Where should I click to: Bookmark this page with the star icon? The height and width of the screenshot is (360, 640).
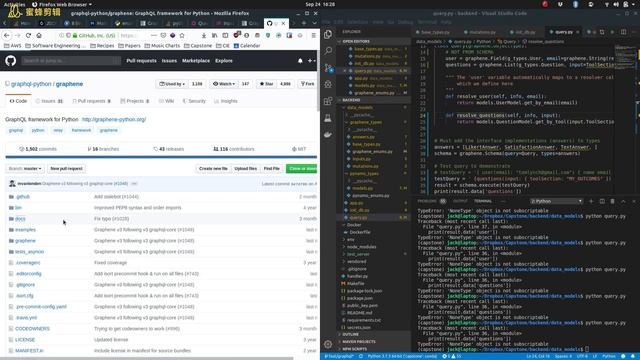(182, 36)
